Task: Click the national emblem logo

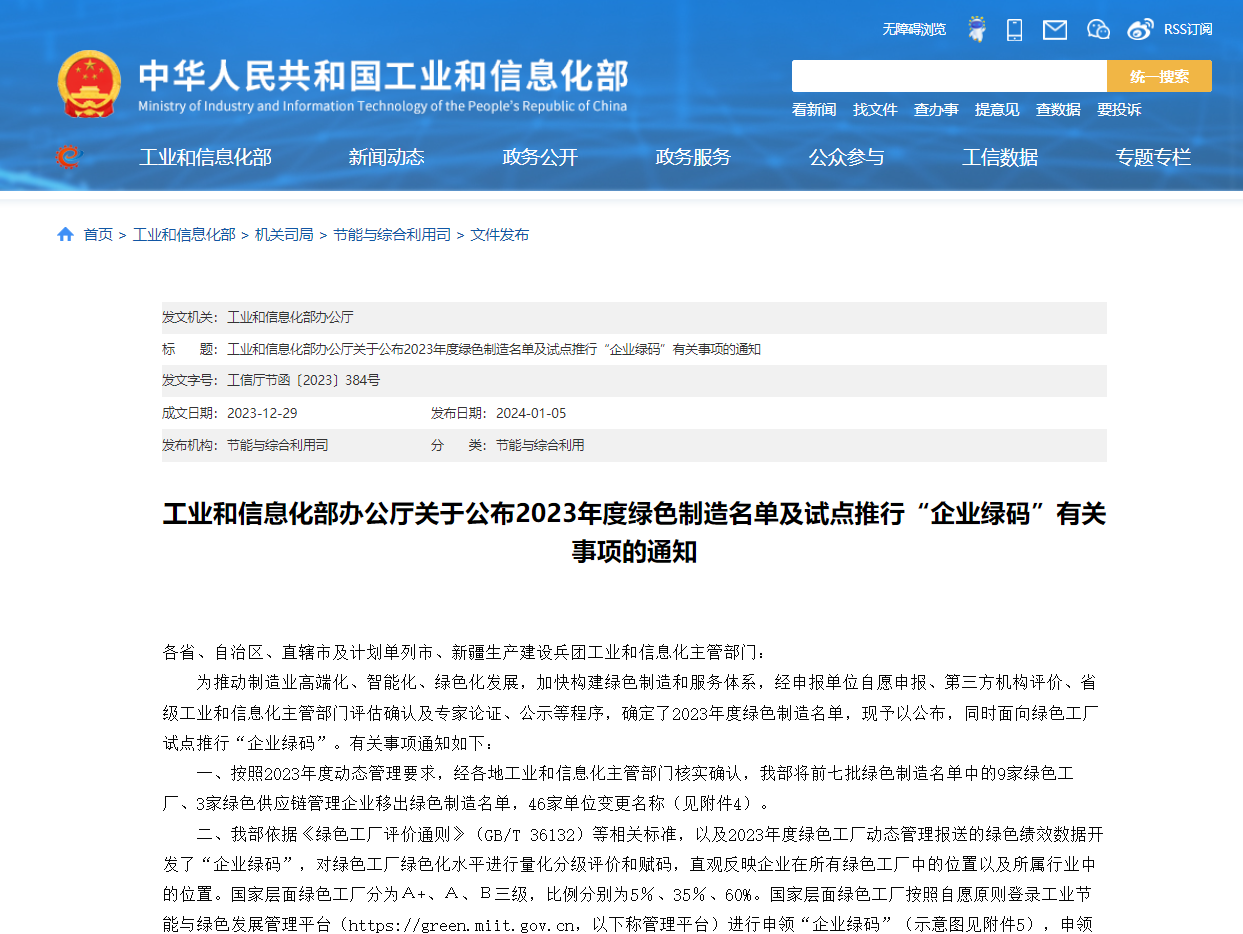Action: pos(89,84)
